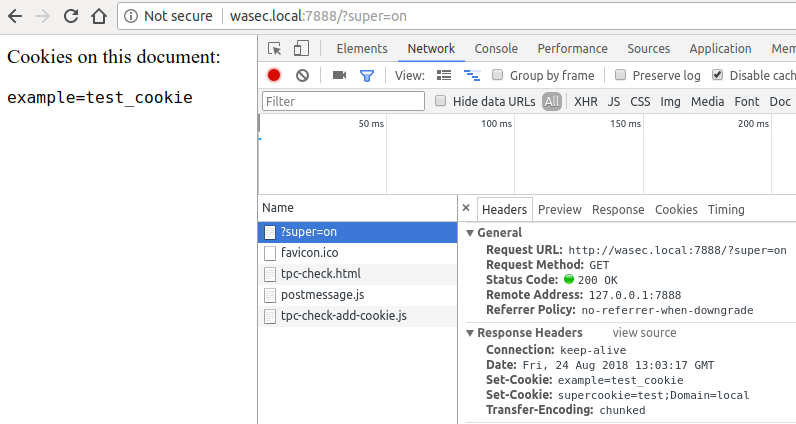Stop recording network log with red button

(274, 75)
